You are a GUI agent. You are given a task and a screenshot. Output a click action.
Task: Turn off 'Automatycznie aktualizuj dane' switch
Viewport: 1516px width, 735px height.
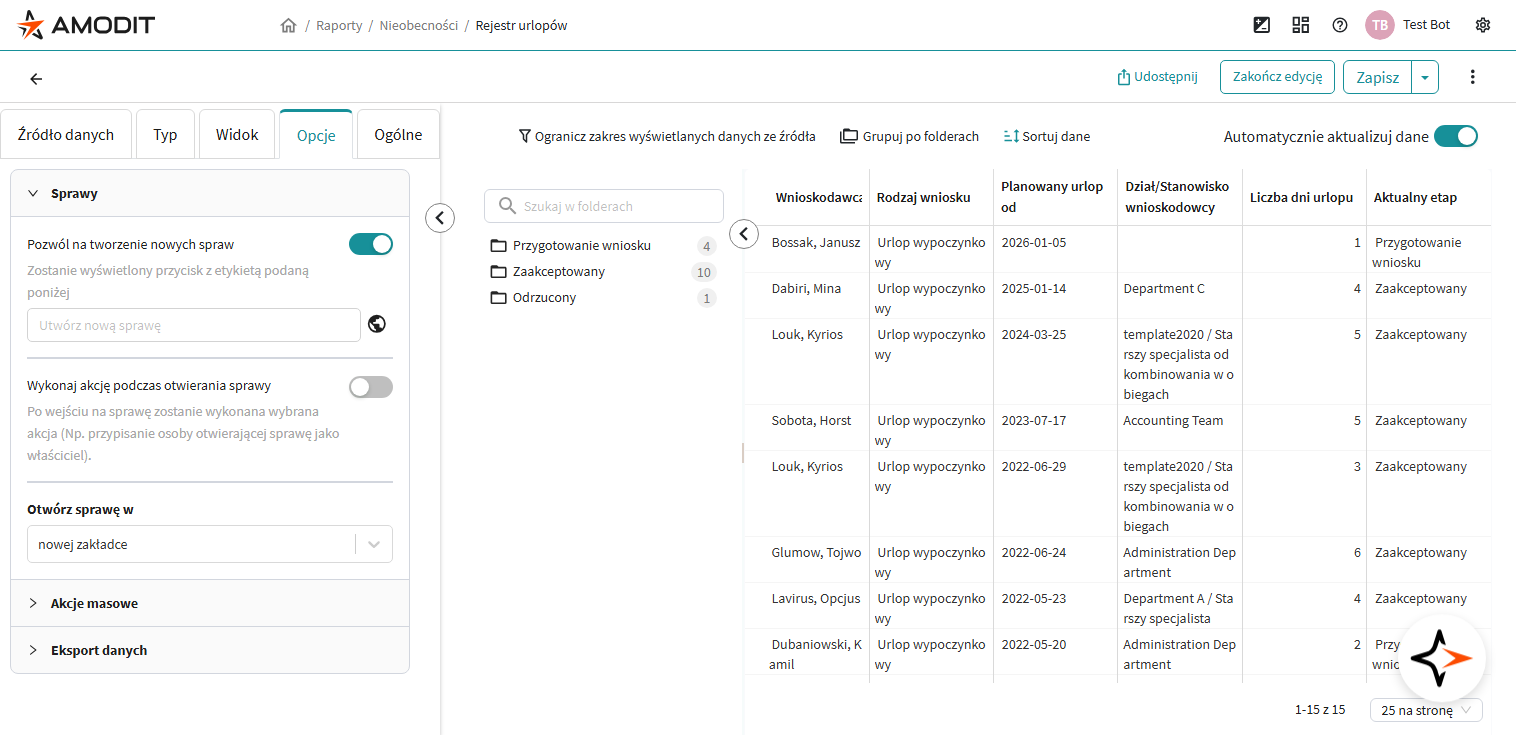[x=1455, y=137]
